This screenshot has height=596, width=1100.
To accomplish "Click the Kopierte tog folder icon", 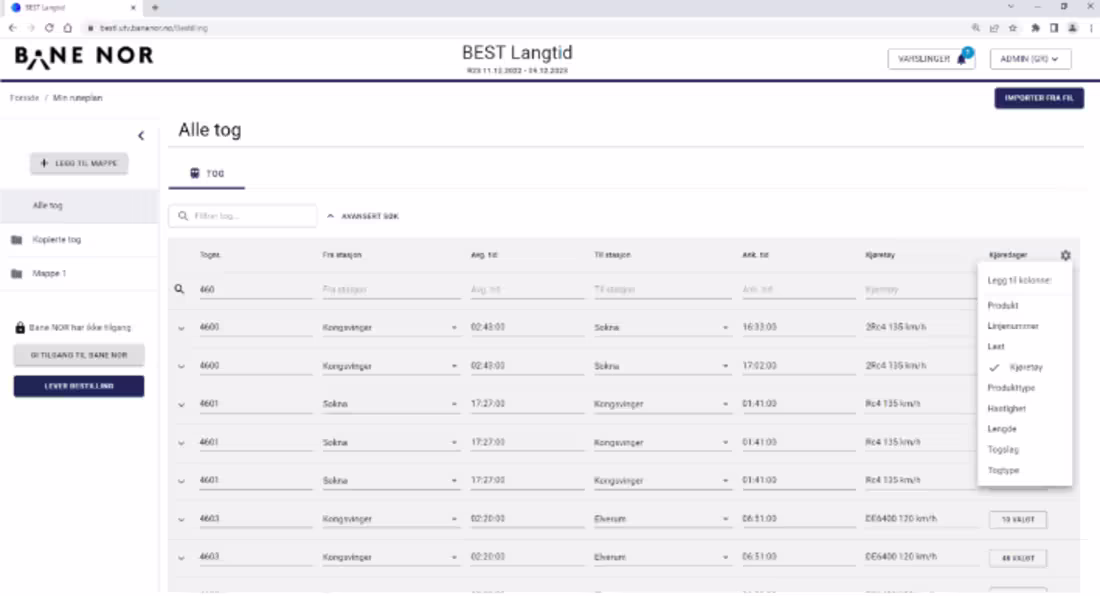I will 17,240.
